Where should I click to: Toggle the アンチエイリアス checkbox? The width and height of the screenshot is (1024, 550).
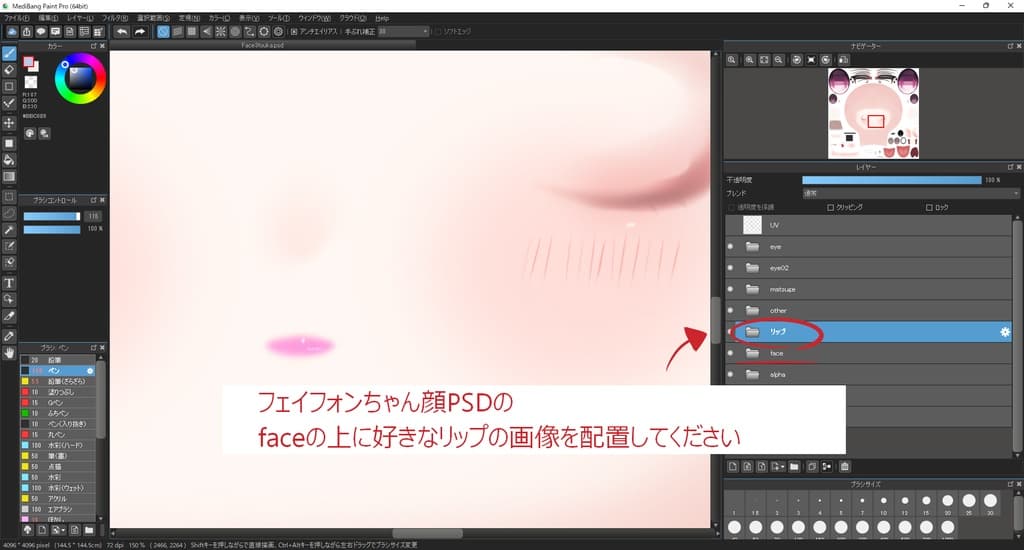(x=294, y=31)
